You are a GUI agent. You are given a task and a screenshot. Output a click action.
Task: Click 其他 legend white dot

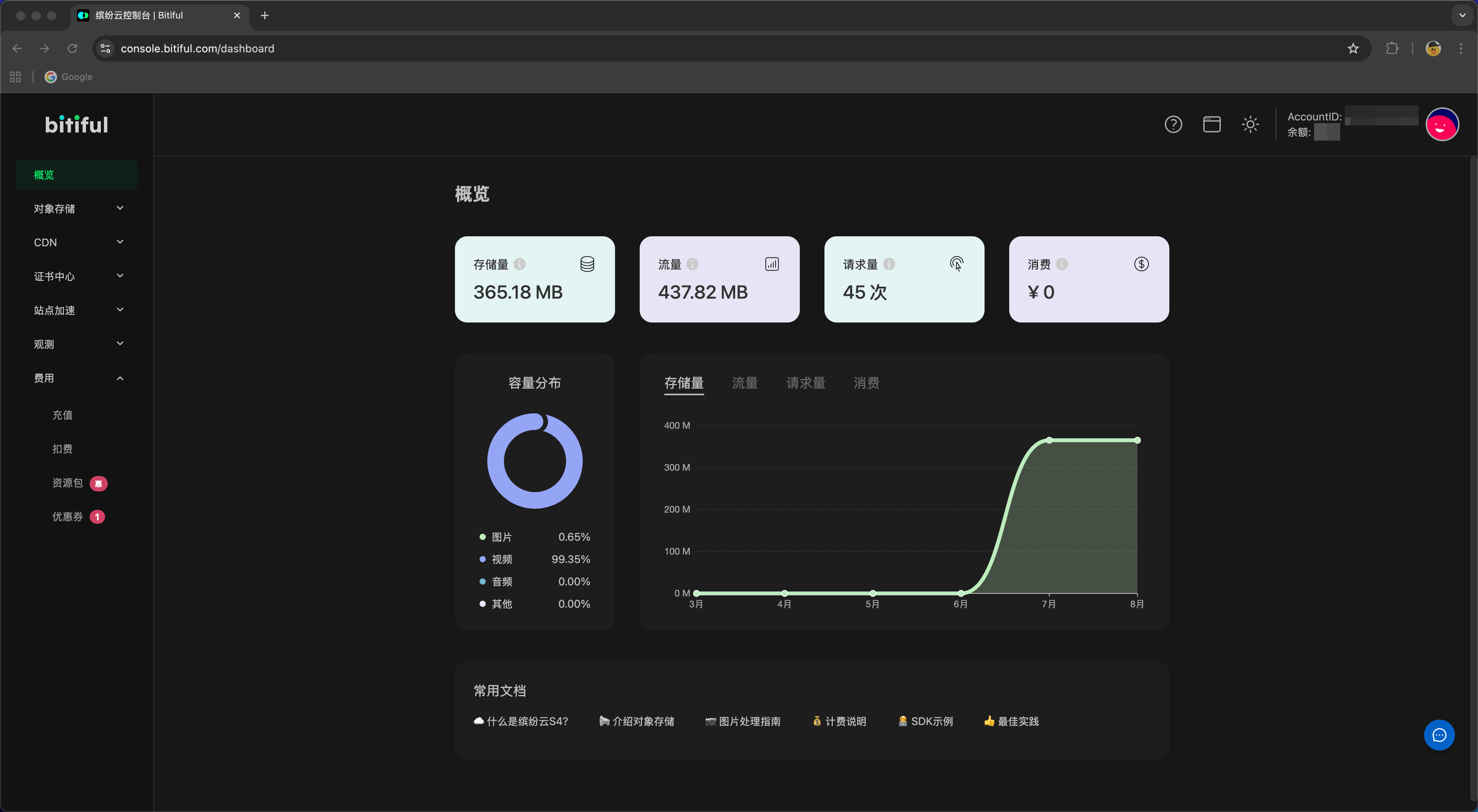pos(483,604)
